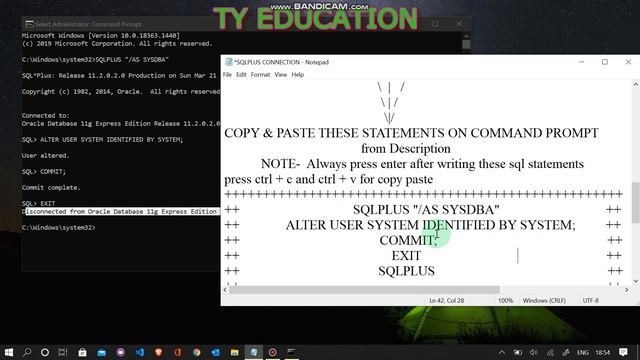The image size is (640, 360).
Task: Open Task View on the taskbar
Action: coord(63,352)
